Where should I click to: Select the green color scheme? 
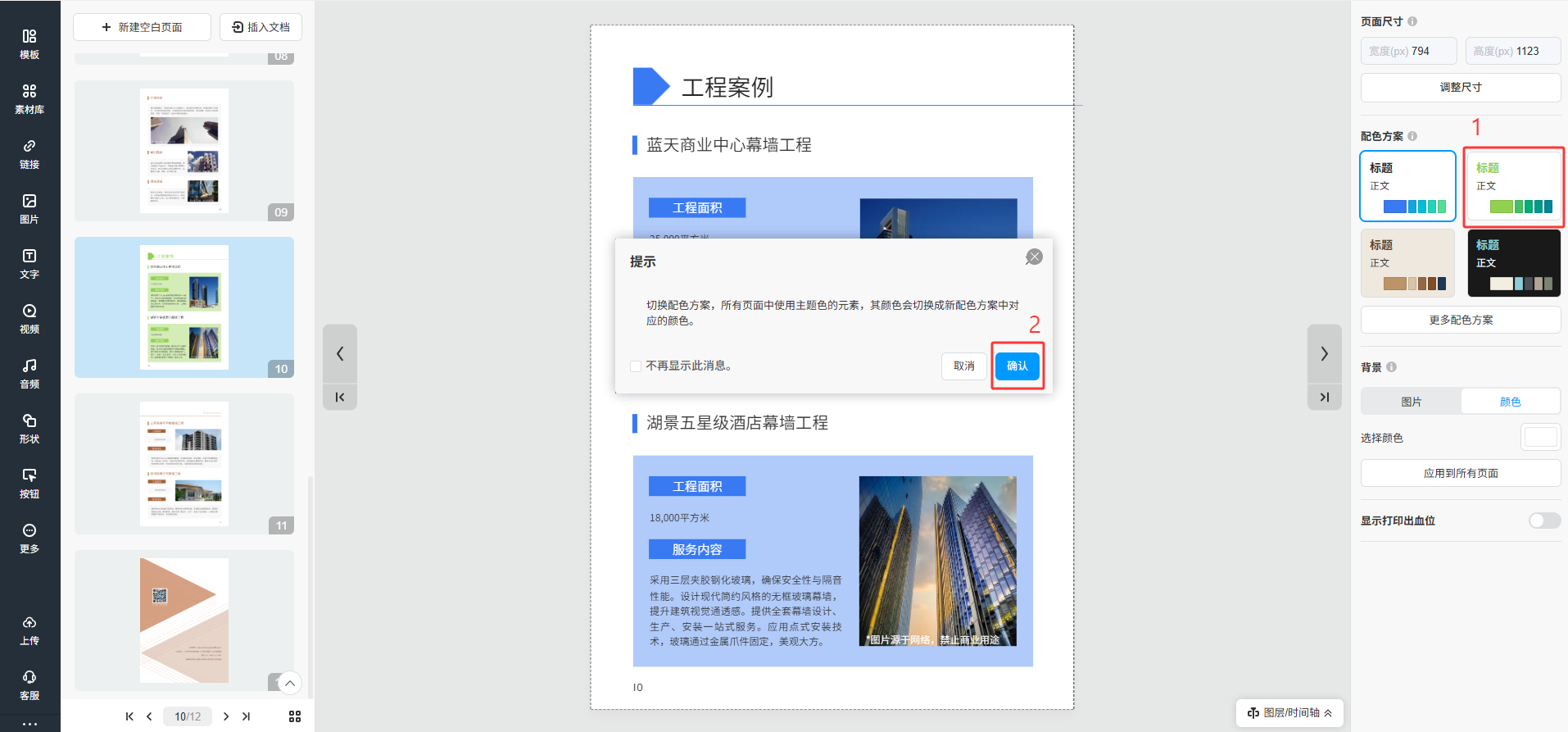pos(1513,187)
